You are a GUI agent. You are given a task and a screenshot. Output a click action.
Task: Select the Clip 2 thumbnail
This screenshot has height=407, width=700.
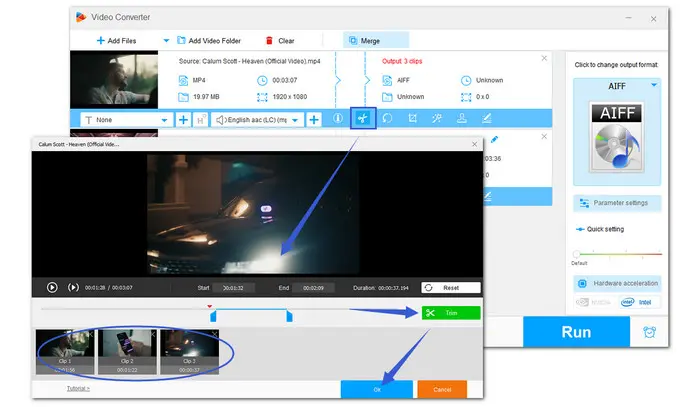127,352
